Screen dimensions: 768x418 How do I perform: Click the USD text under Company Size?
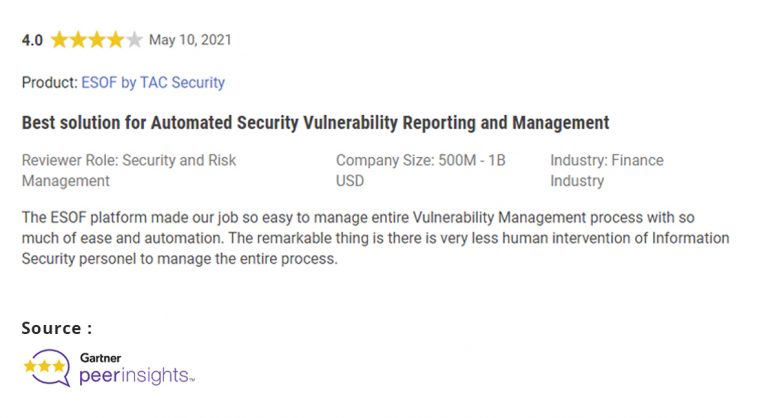tap(350, 181)
